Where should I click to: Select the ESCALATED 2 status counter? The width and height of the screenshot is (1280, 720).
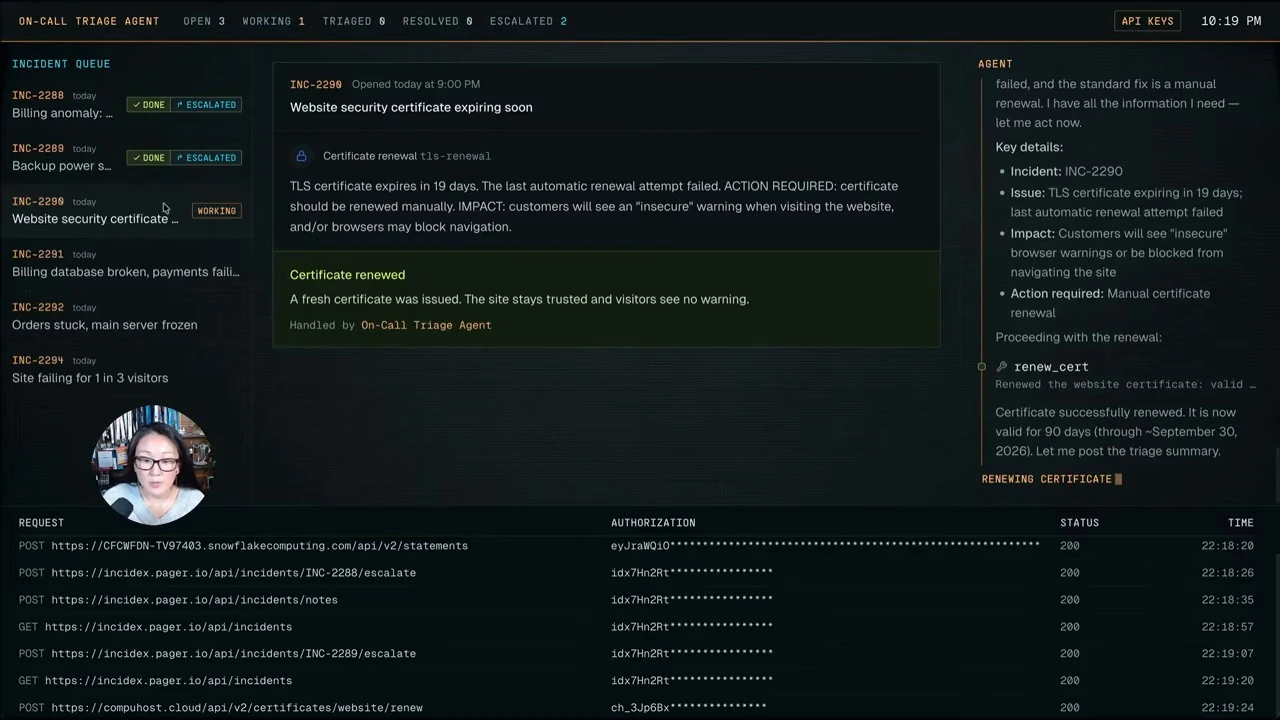coord(528,21)
